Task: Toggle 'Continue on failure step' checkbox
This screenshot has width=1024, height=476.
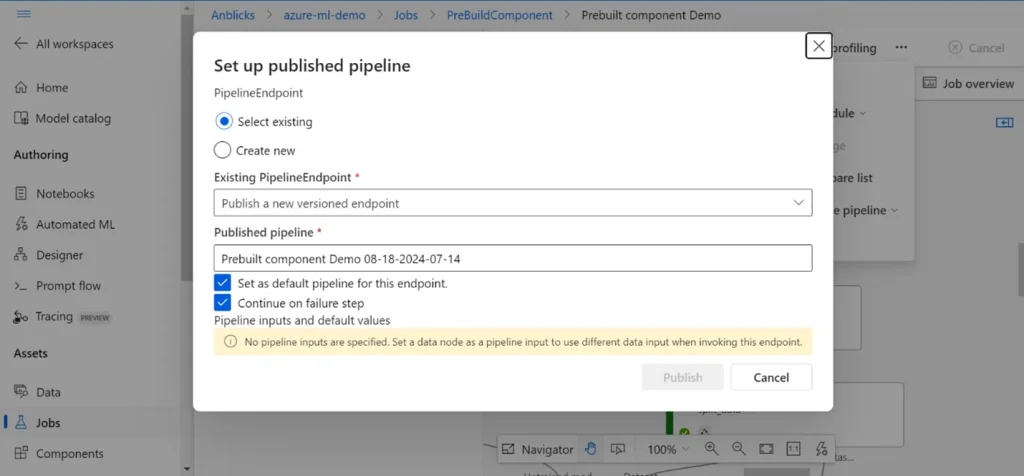Action: click(223, 303)
